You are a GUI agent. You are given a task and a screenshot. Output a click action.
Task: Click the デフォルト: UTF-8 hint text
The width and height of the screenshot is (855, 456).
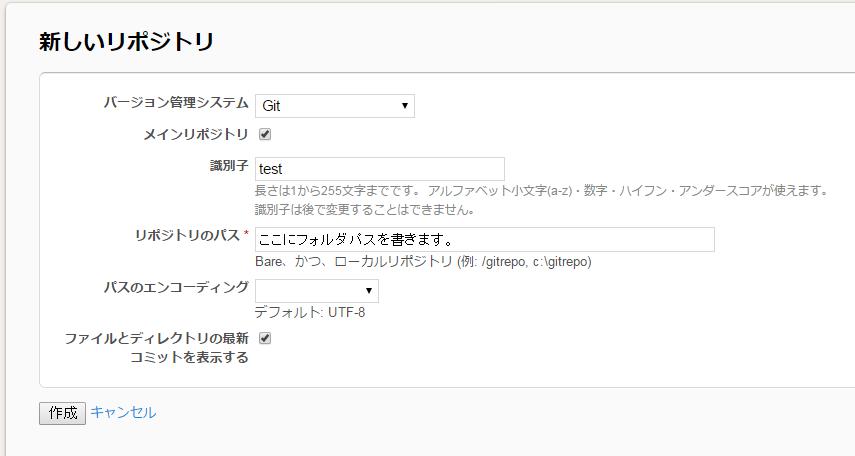tap(310, 313)
